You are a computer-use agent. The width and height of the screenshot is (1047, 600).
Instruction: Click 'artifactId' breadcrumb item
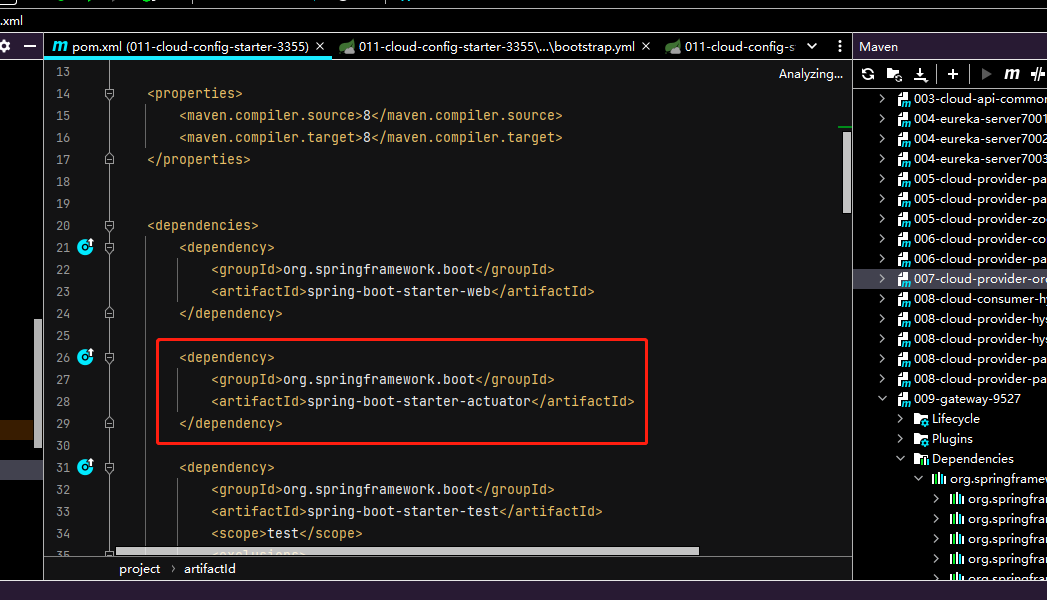point(210,569)
